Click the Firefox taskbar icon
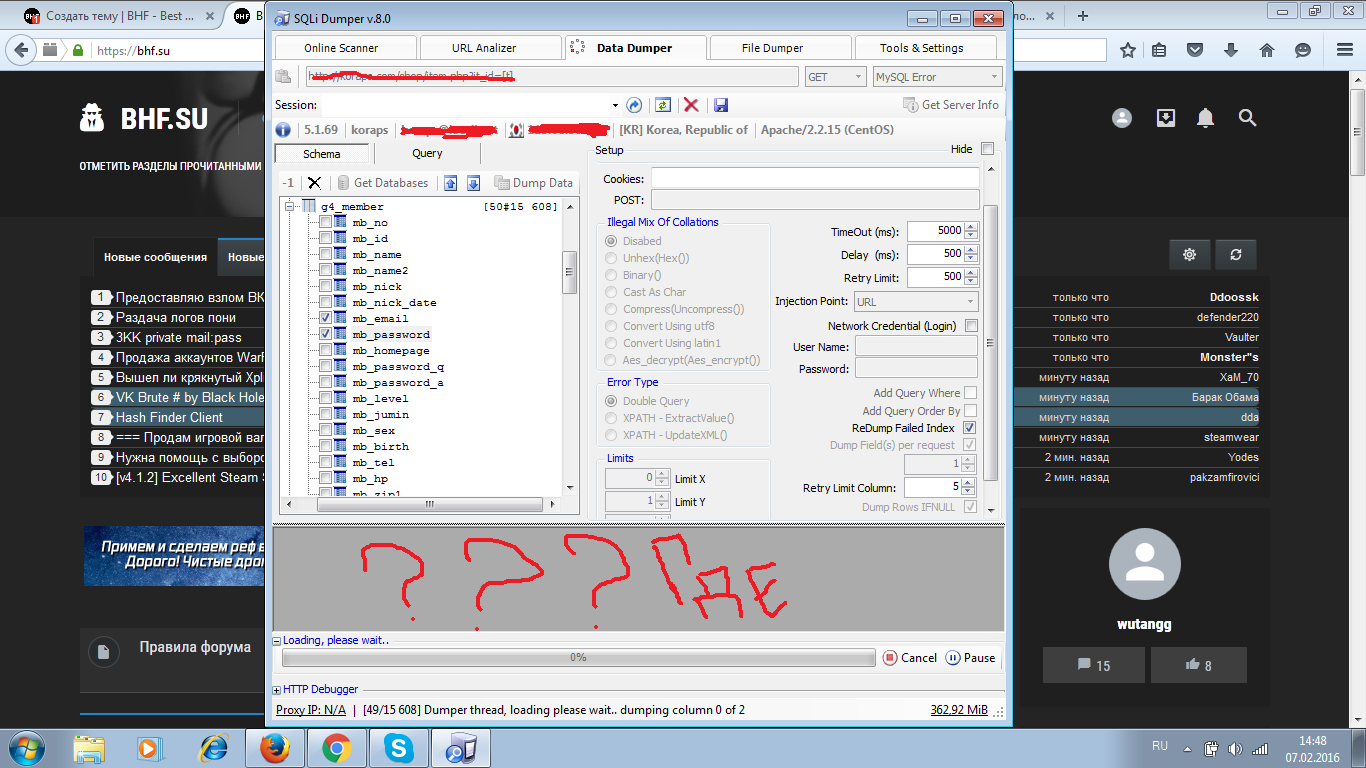This screenshot has width=1366, height=768. 274,748
